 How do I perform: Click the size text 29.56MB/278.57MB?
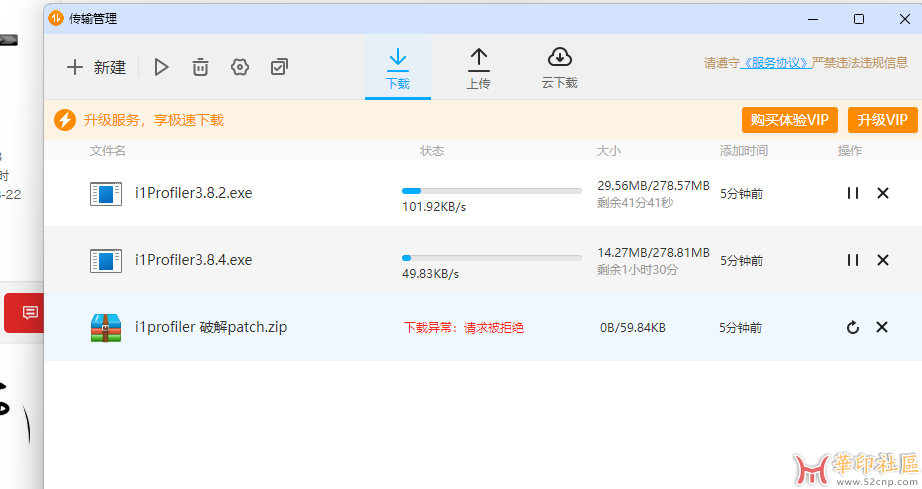click(653, 186)
